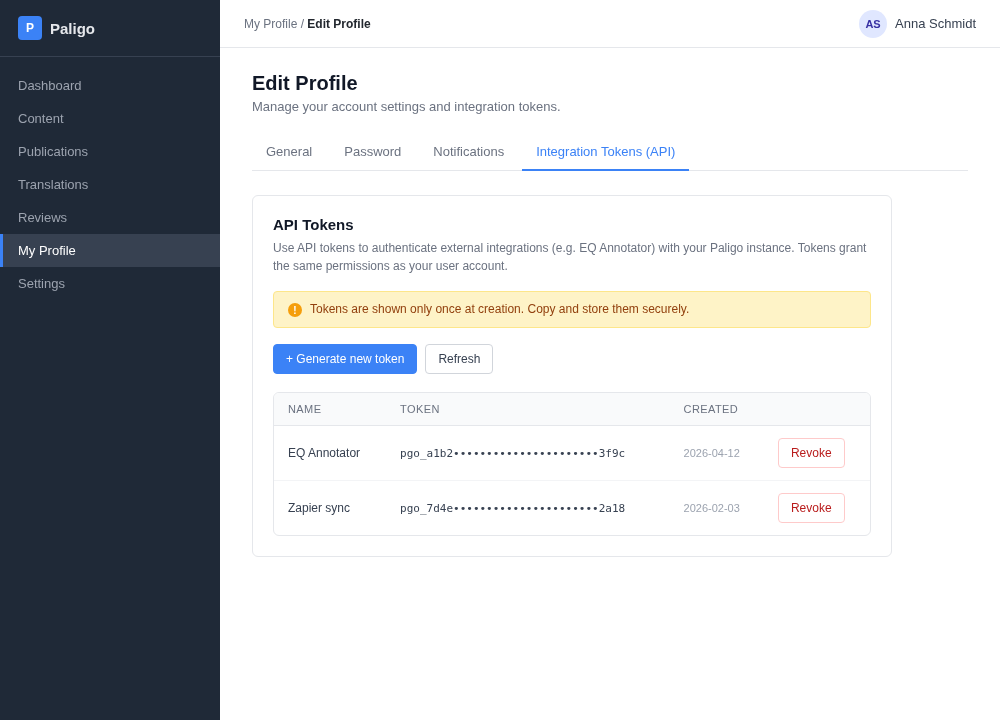Click the Paligo P logo icon

click(x=30, y=28)
